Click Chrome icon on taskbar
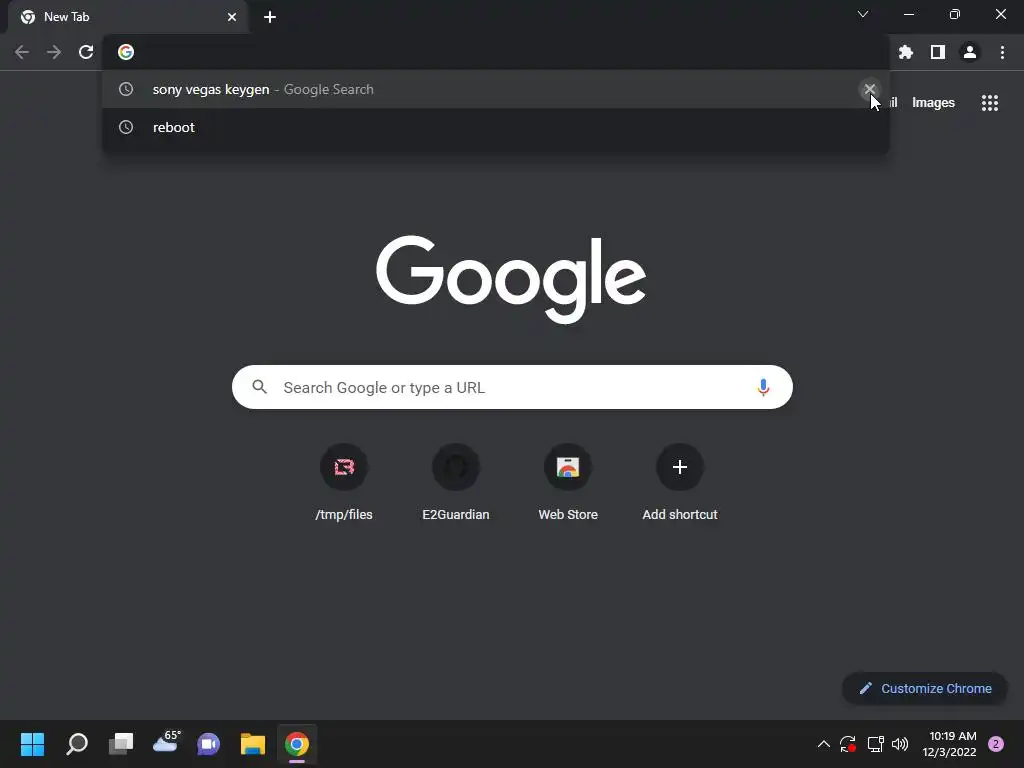The image size is (1024, 768). coord(296,744)
